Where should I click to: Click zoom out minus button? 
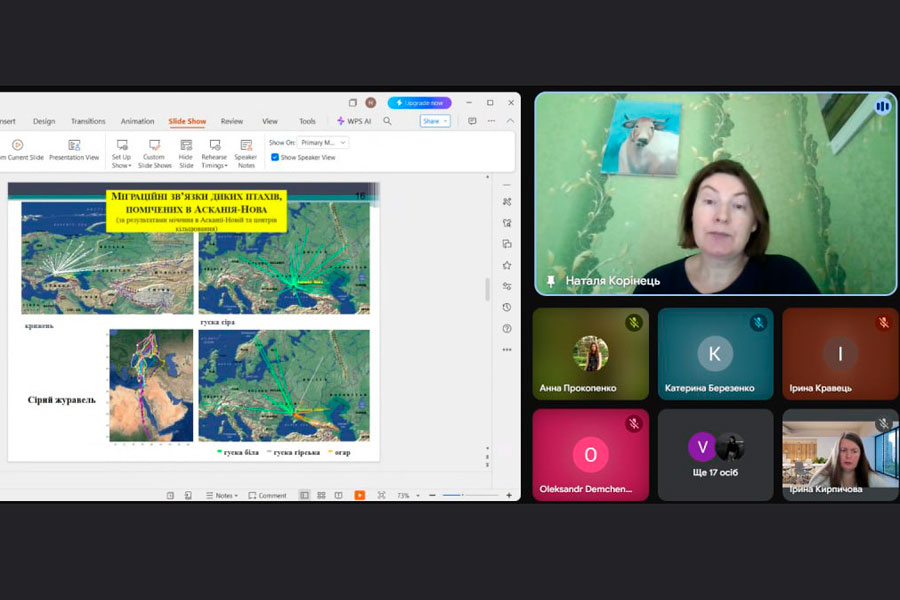[432, 495]
